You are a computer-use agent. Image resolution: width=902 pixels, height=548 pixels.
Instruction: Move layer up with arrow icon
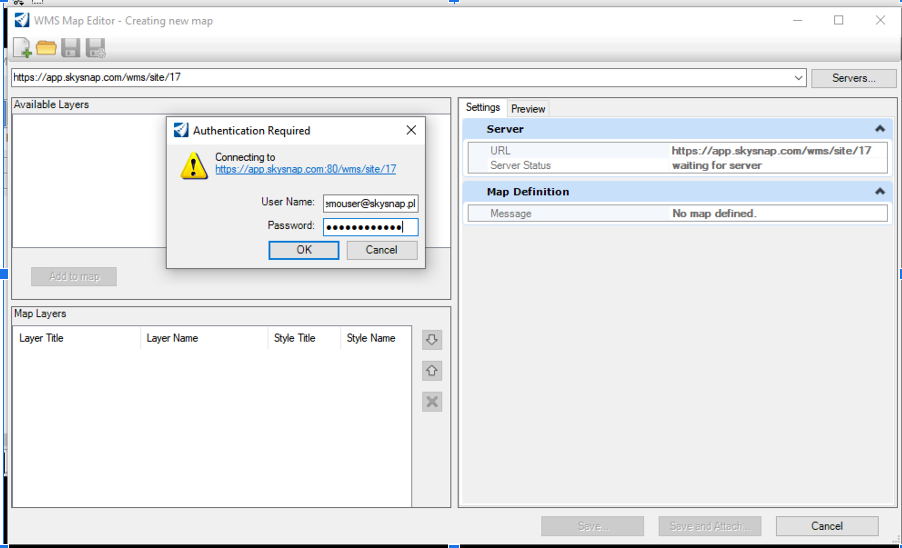432,370
